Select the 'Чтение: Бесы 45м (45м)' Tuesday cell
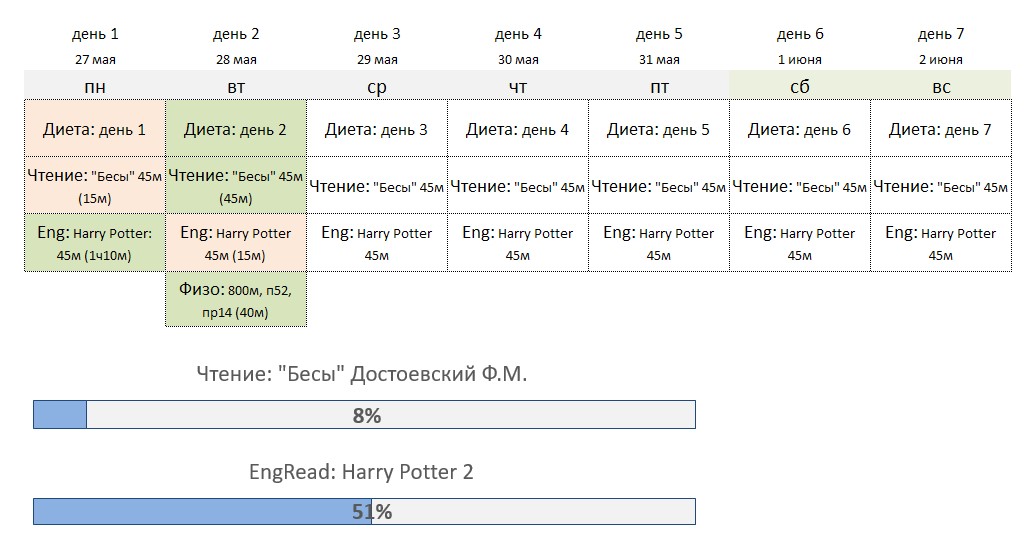This screenshot has height=555, width=1035. (x=236, y=185)
